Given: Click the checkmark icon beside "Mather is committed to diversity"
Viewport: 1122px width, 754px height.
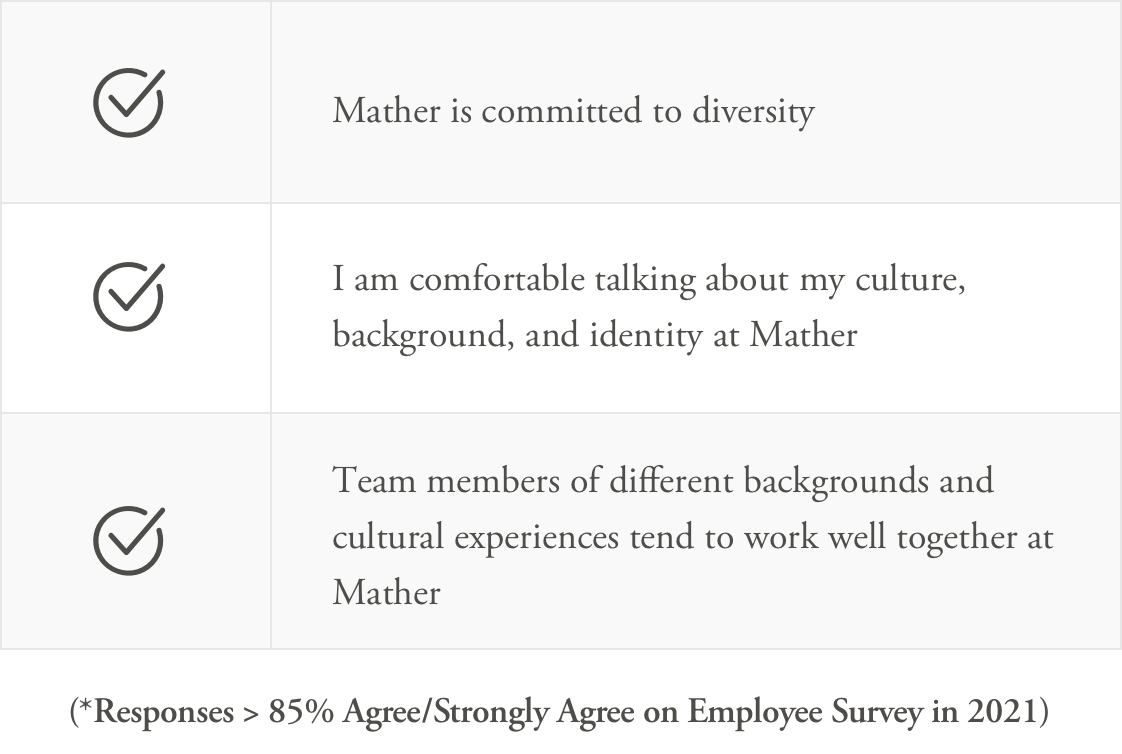Looking at the screenshot, I should (129, 102).
